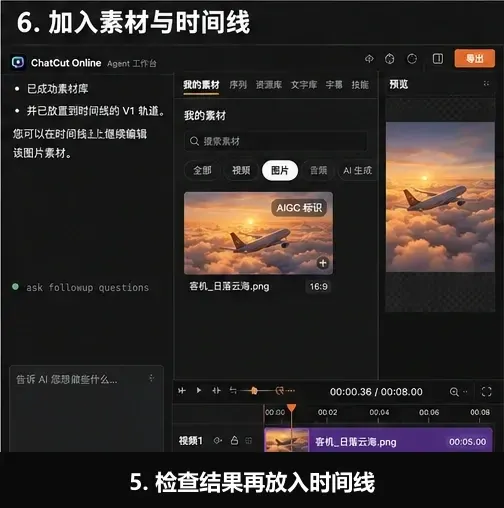Click the swap arrows icon in timeline toolbar
Image resolution: width=504 pixels, height=508 pixels.
tap(233, 390)
